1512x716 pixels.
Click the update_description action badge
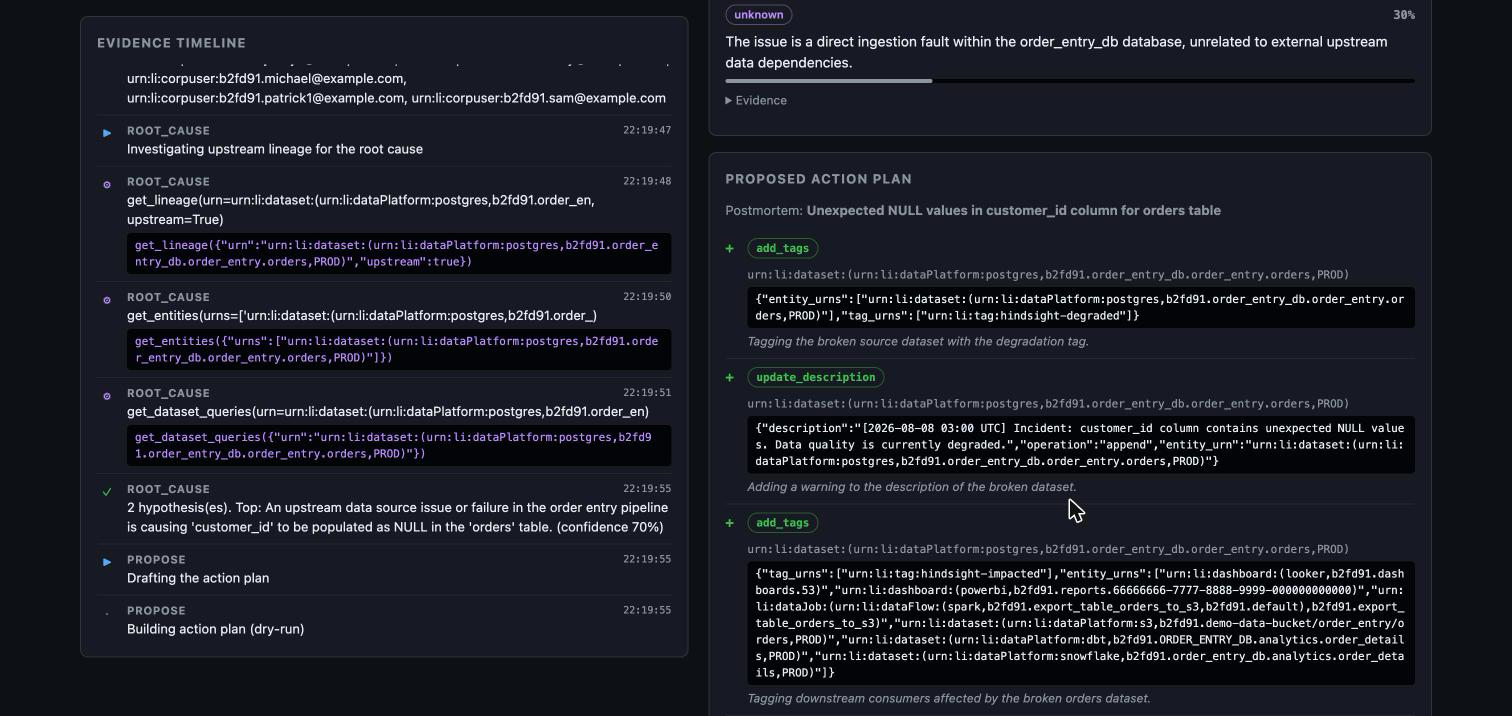816,377
